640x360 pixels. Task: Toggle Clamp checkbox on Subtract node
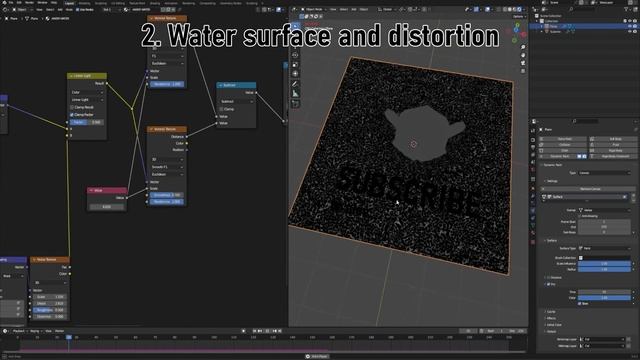tap(222, 109)
